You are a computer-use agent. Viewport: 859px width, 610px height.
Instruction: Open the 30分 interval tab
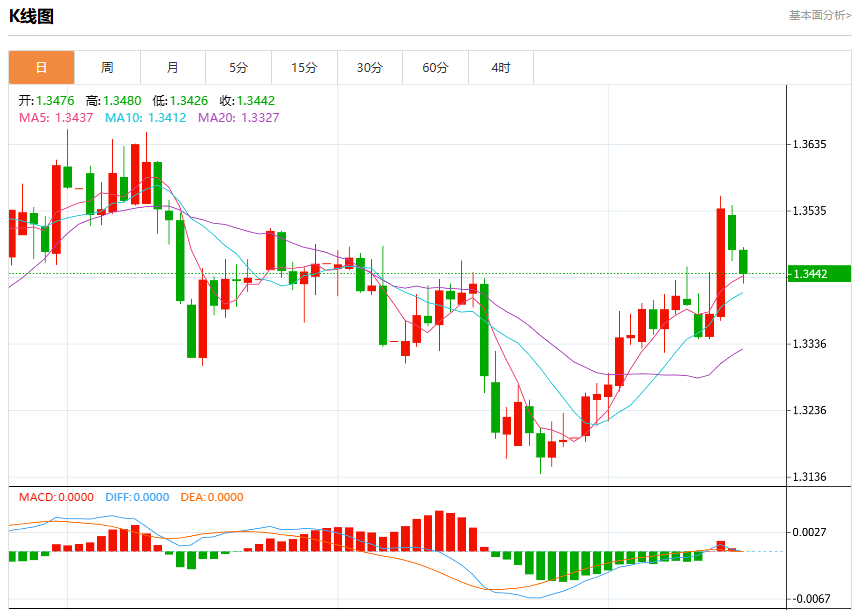click(370, 67)
